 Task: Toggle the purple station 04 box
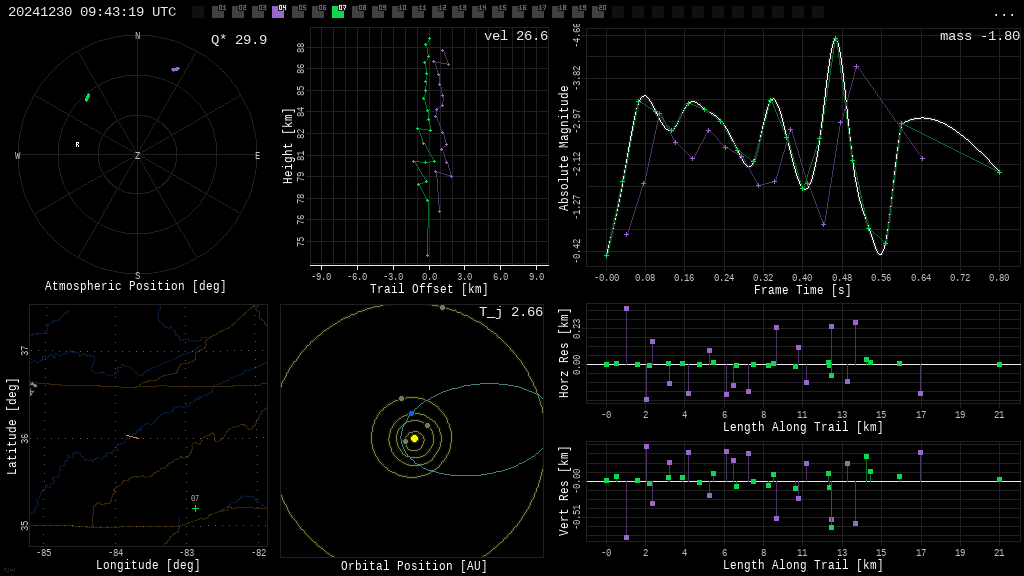pyautogui.click(x=278, y=12)
